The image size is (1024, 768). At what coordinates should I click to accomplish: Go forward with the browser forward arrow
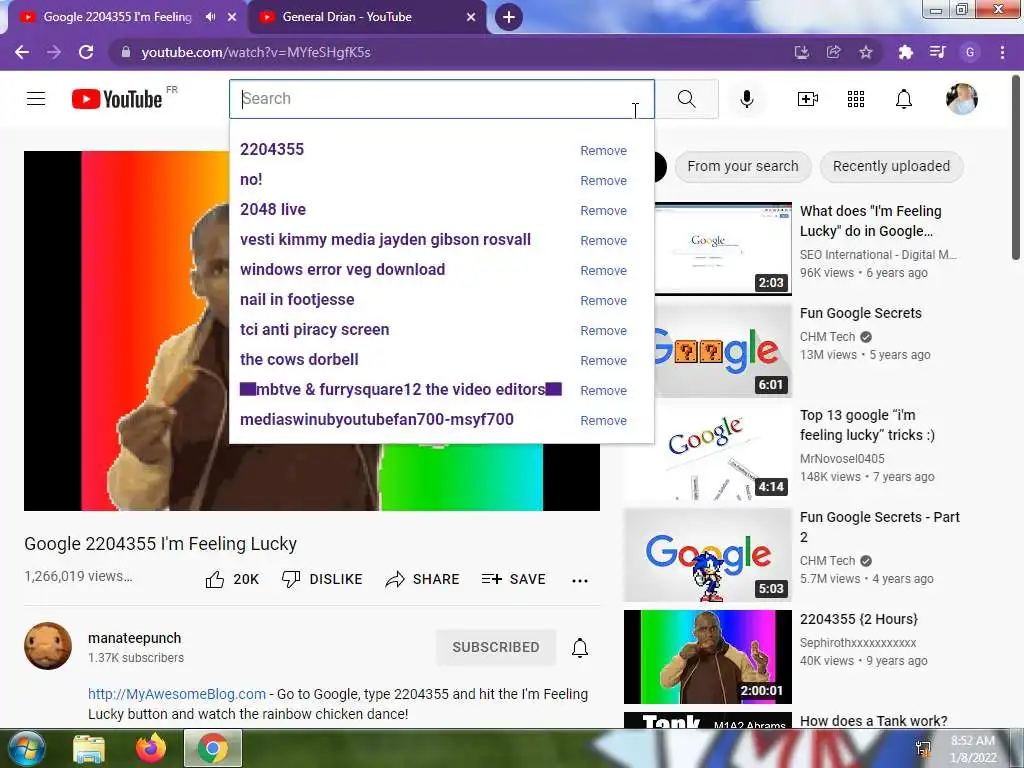click(54, 52)
